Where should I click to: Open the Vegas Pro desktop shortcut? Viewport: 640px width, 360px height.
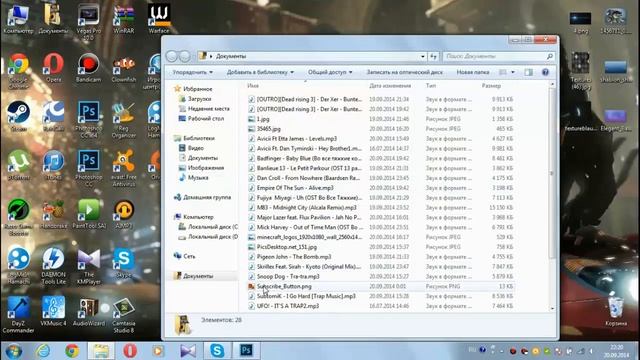pyautogui.click(x=89, y=21)
